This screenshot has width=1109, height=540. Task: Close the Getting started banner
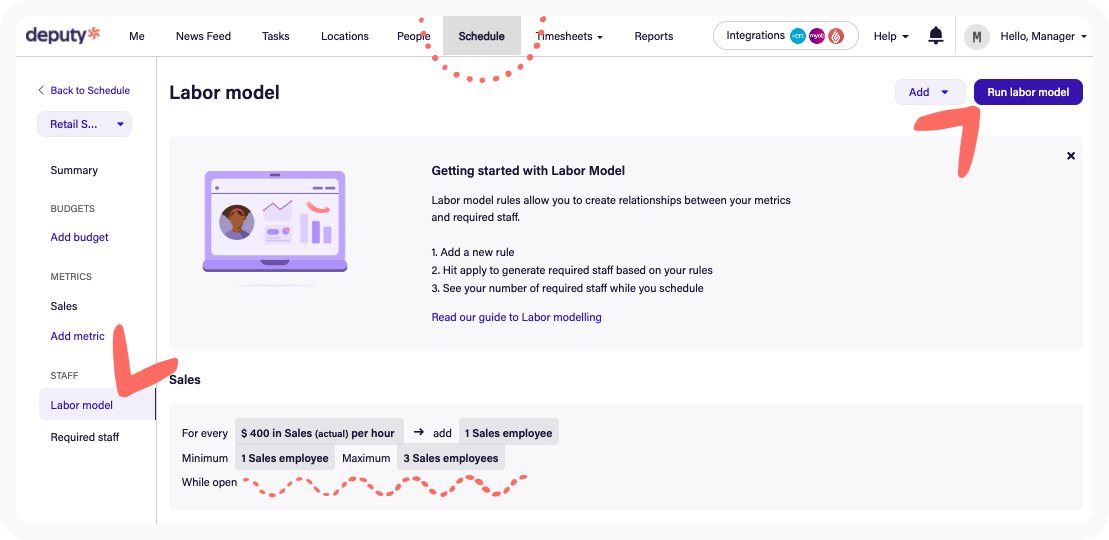pos(1071,156)
